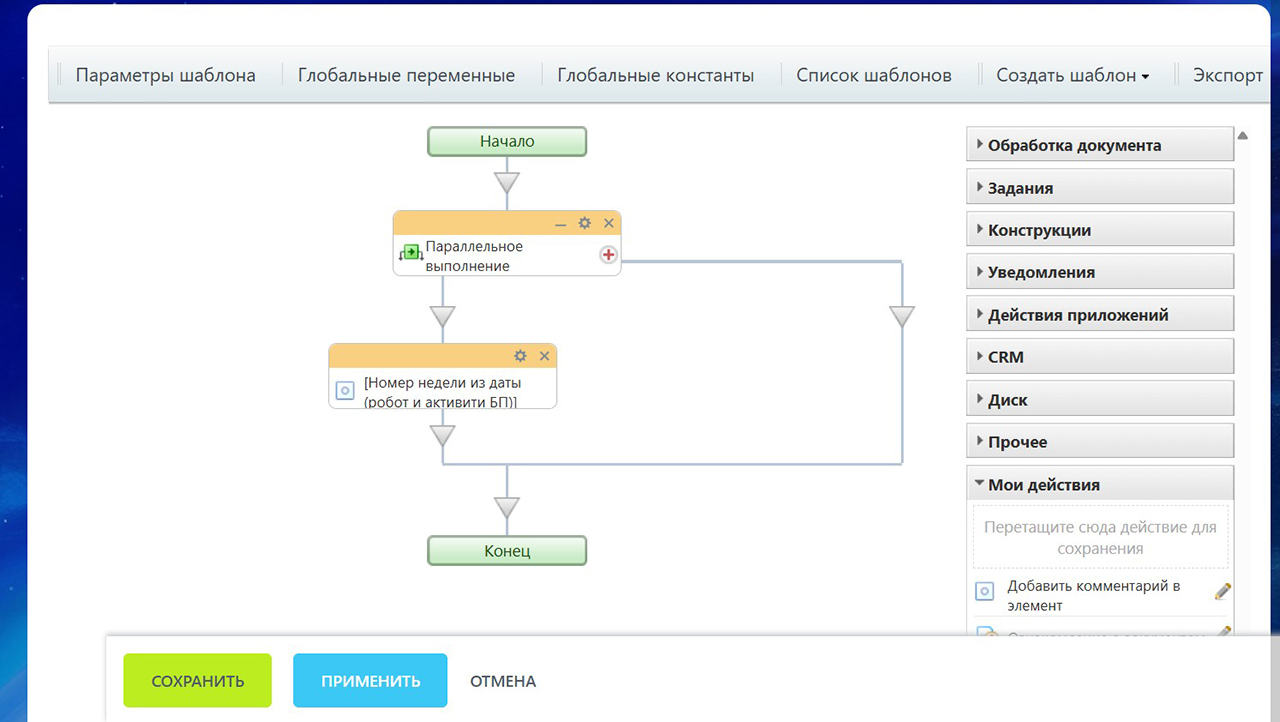Open the Создать шаблон dropdown
Image resolution: width=1280 pixels, height=722 pixels.
click(x=1073, y=75)
